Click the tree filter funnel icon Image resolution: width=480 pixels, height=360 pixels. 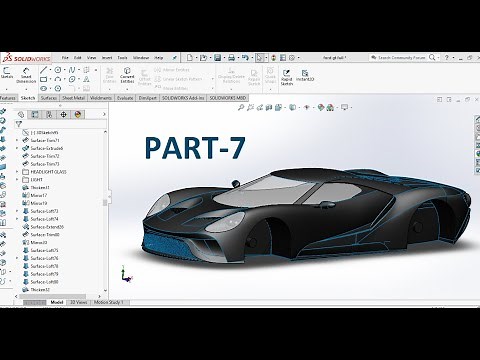point(19,124)
